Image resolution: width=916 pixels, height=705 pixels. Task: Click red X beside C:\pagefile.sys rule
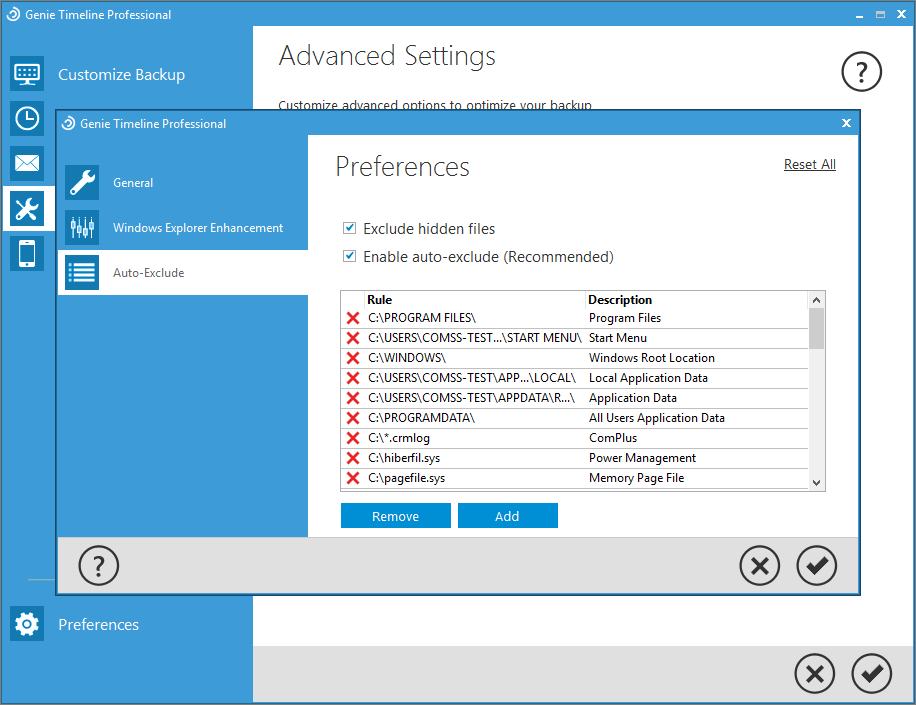[x=353, y=478]
